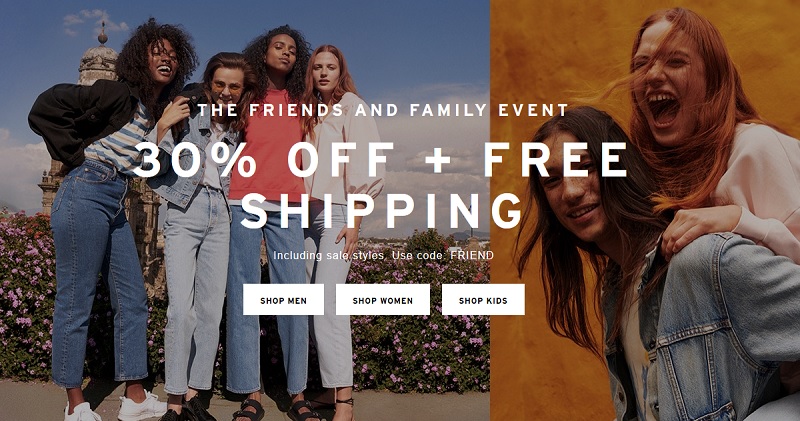Click the white sneakers in the photo
Viewport: 800px width, 421px height.
point(115,408)
